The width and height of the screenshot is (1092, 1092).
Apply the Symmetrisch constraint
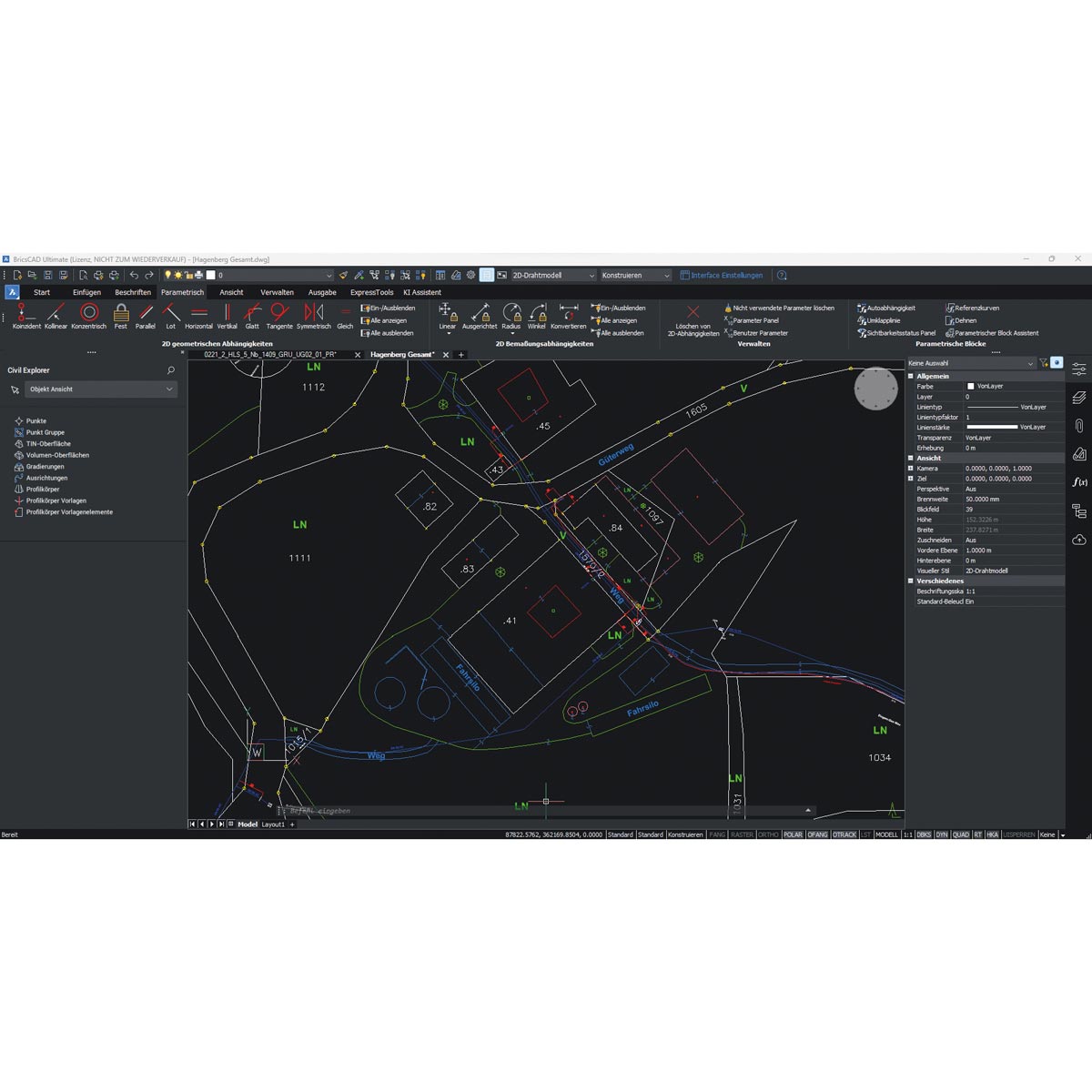click(313, 315)
